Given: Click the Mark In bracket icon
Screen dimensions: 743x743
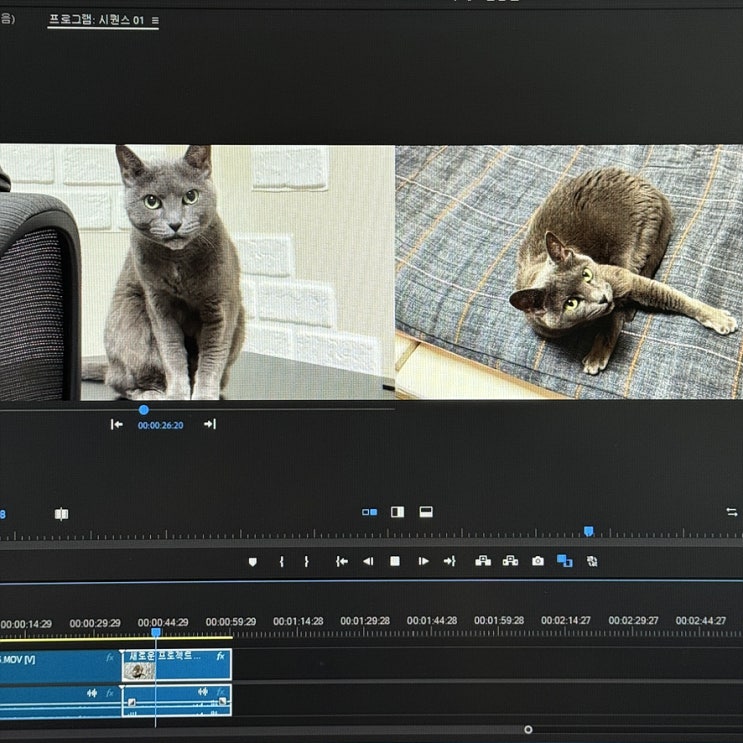Looking at the screenshot, I should coord(281,562).
